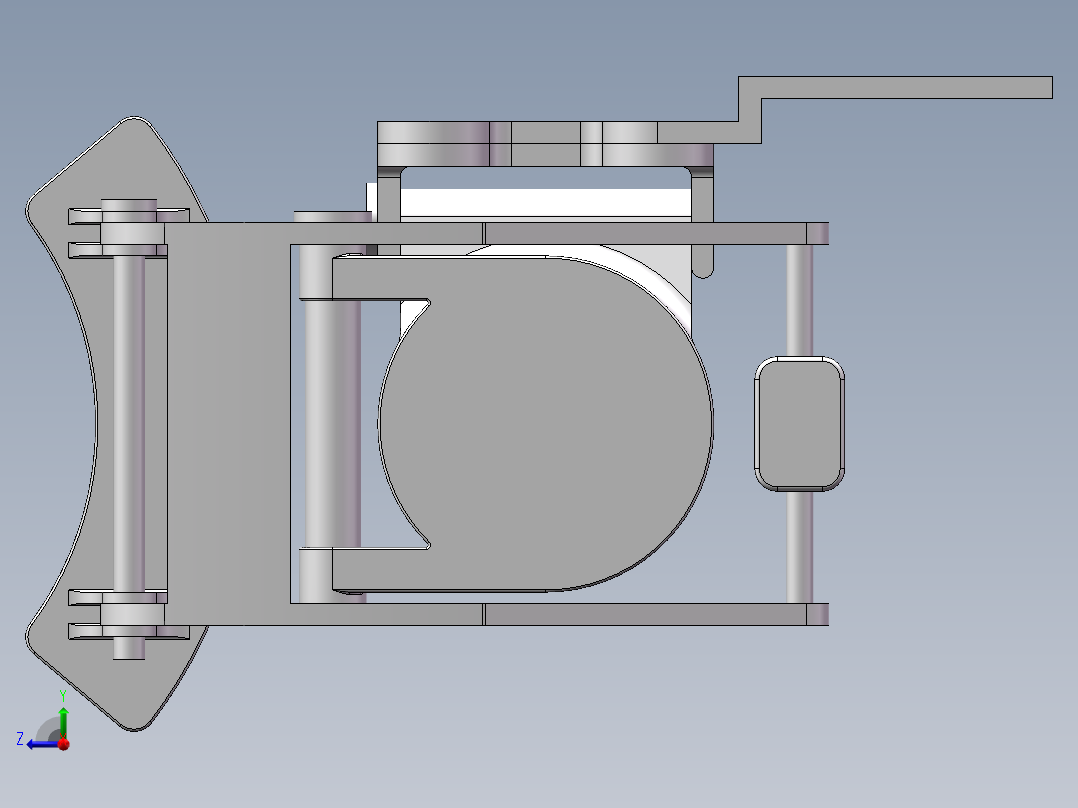1078x808 pixels.
Task: Select the long vertical pin through the left hinge
Action: [x=129, y=423]
